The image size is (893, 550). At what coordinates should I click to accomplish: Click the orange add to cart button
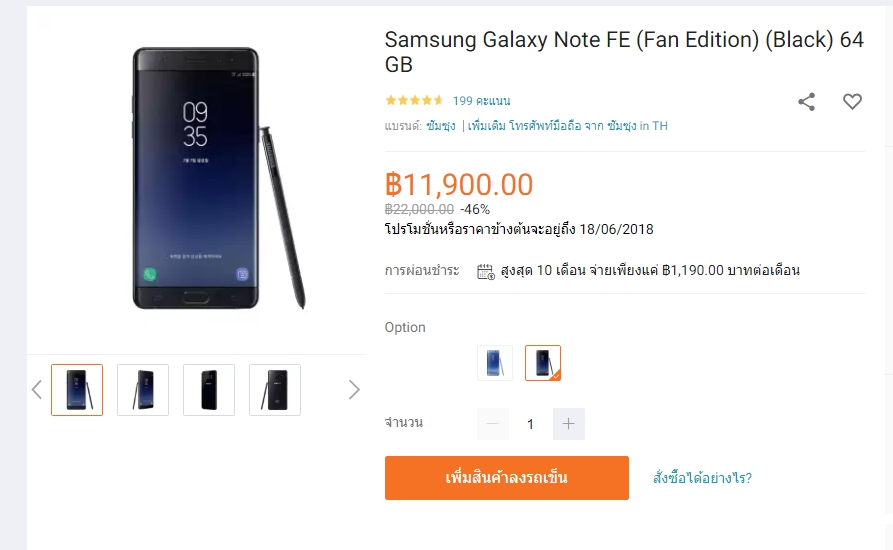click(x=507, y=478)
